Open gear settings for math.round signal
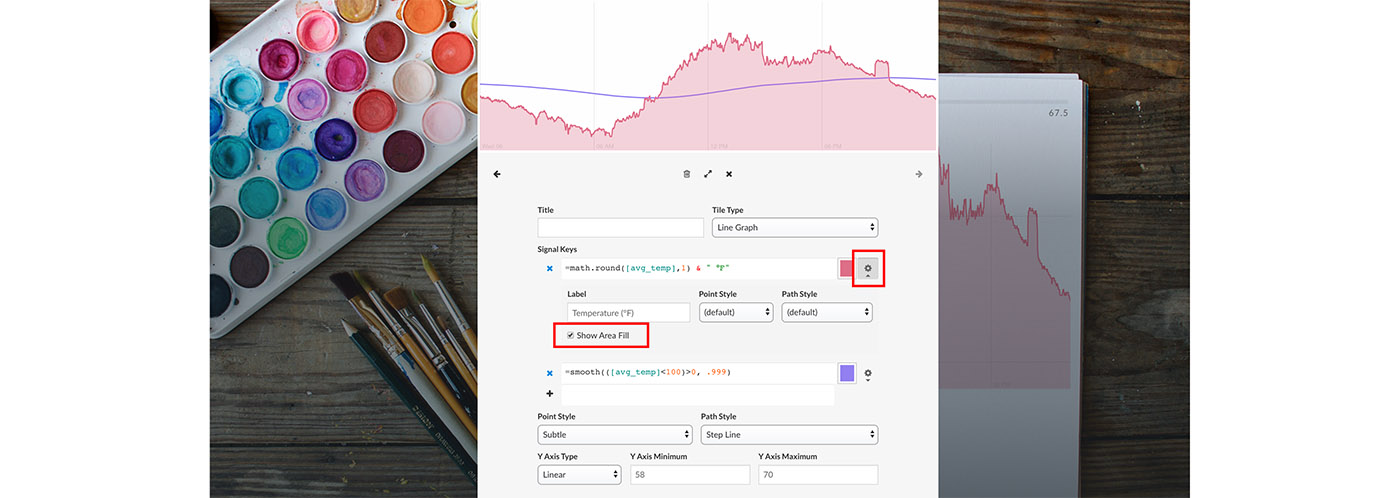The image size is (1400, 498). 868,269
